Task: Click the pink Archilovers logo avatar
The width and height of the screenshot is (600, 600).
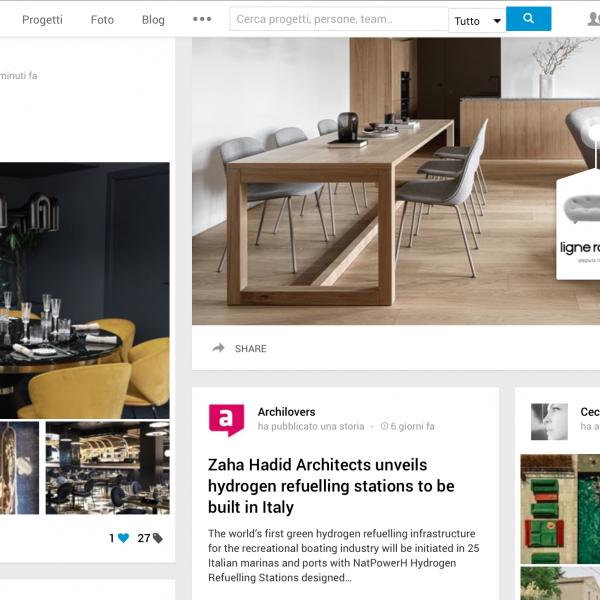Action: pos(227,420)
